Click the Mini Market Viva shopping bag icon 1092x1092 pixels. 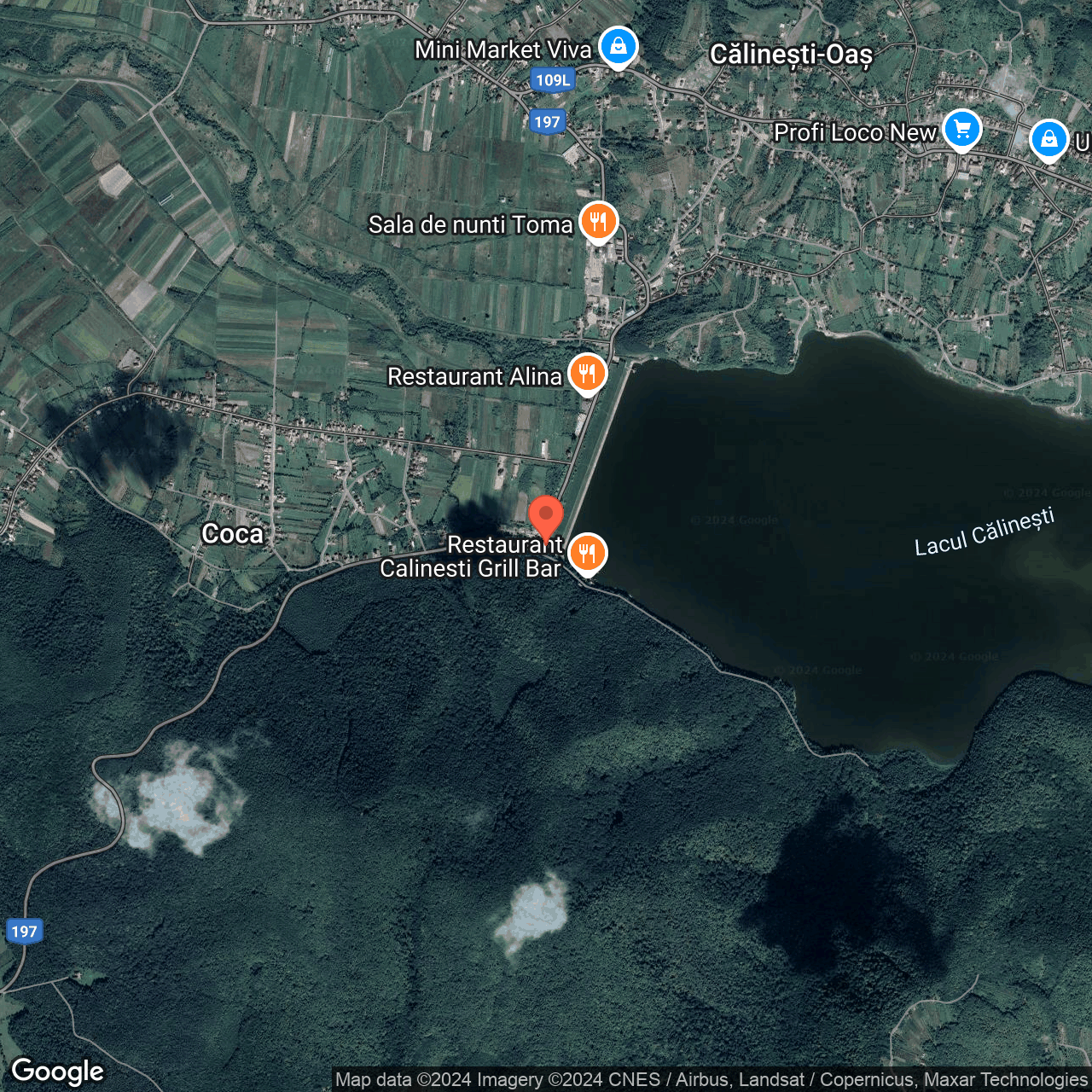coord(618,46)
